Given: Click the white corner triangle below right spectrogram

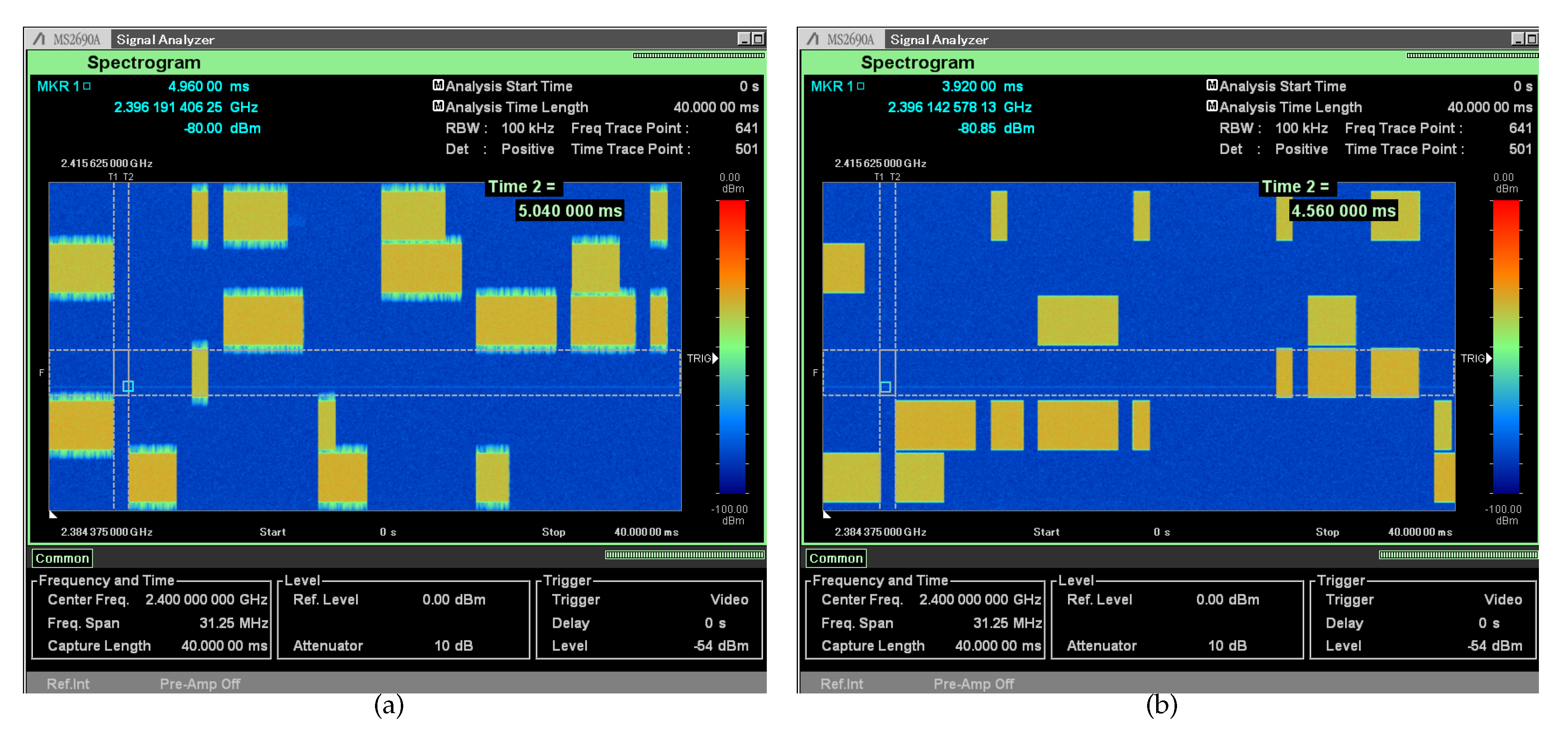Looking at the screenshot, I should click(x=827, y=515).
